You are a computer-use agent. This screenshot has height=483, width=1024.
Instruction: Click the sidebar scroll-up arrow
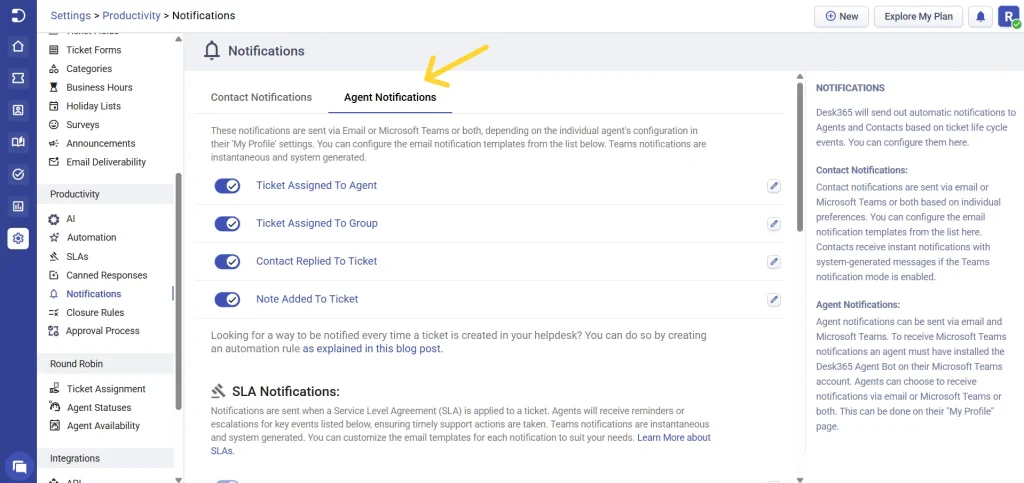click(178, 39)
